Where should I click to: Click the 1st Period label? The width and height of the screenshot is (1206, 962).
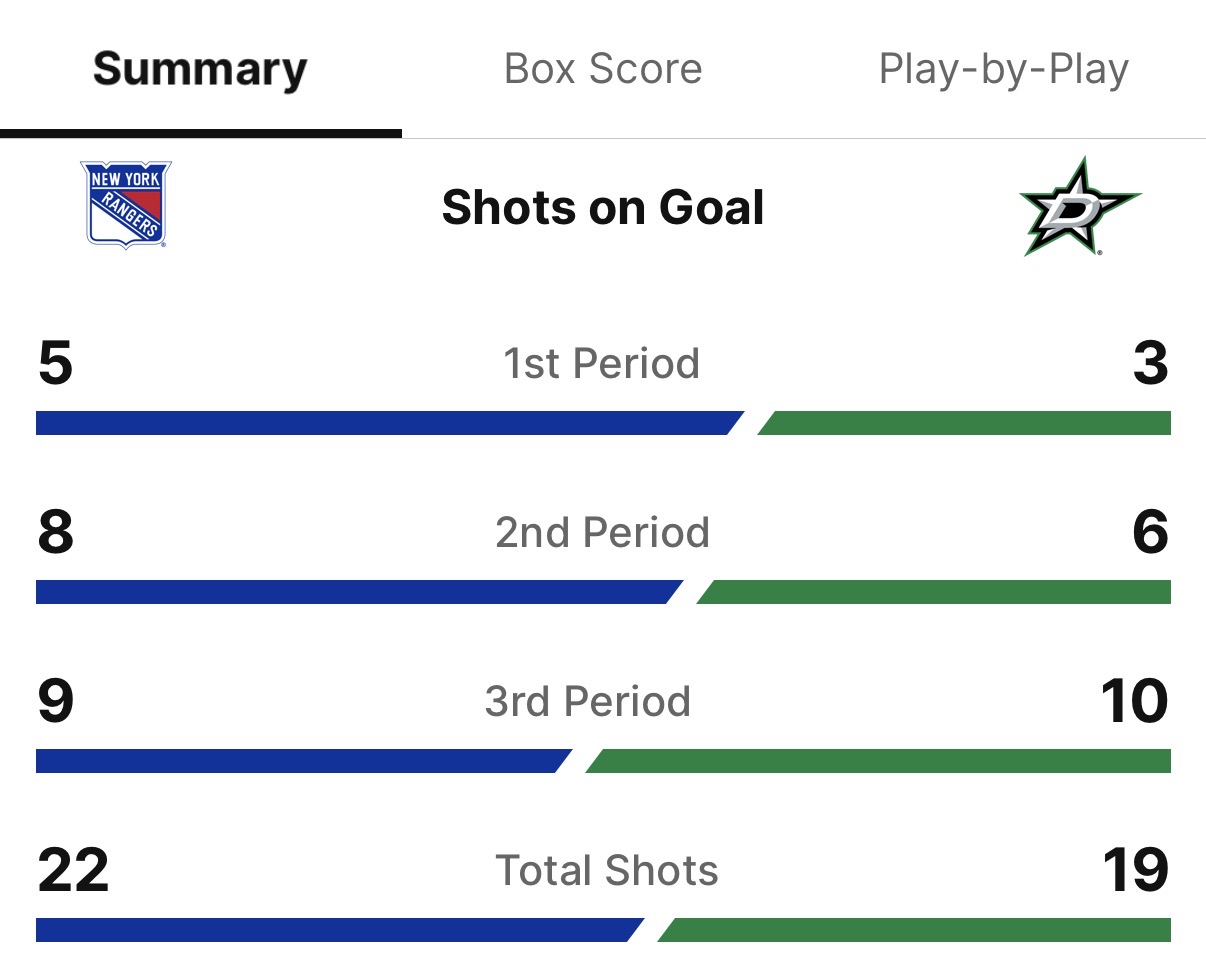(x=601, y=364)
